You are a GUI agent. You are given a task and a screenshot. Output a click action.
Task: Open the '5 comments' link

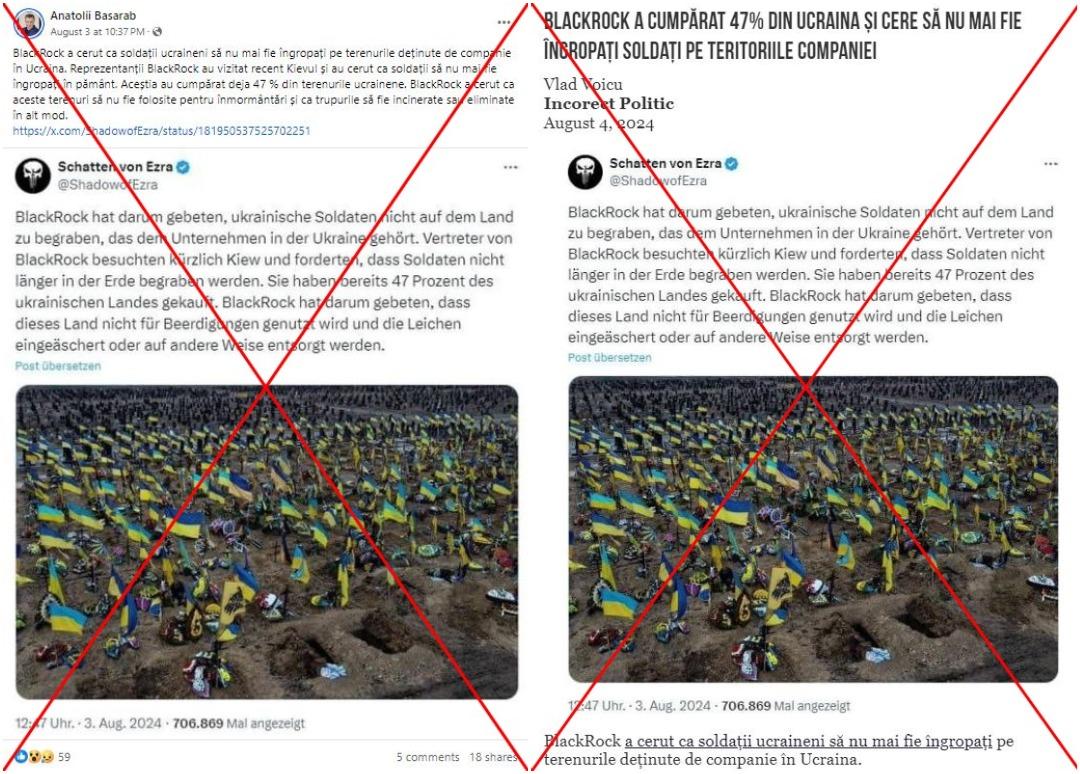(428, 757)
